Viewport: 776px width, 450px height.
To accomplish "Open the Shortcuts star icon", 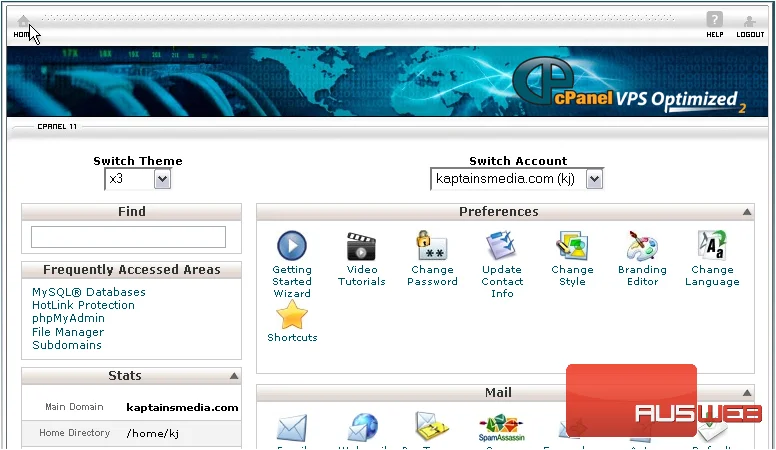I will [291, 315].
